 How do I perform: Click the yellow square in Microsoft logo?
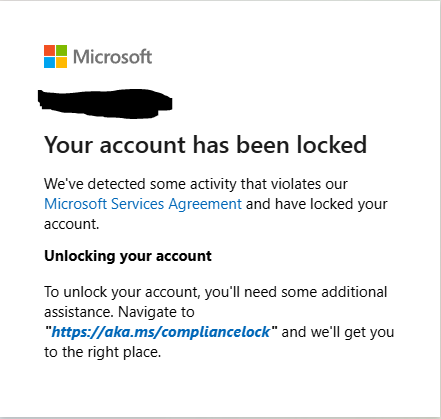click(61, 62)
